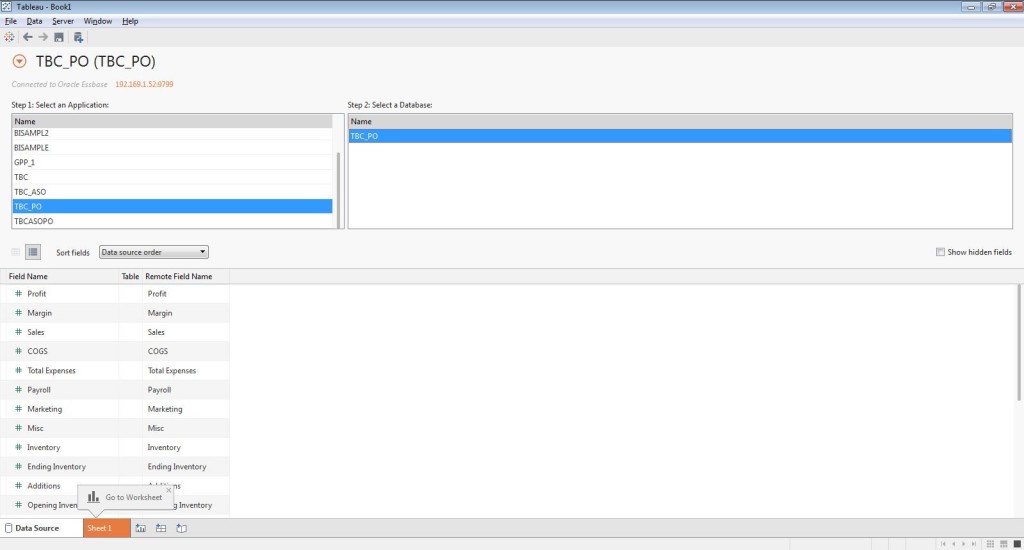Click the Name header in database list
Screen dimensions: 1024x550
(680, 121)
